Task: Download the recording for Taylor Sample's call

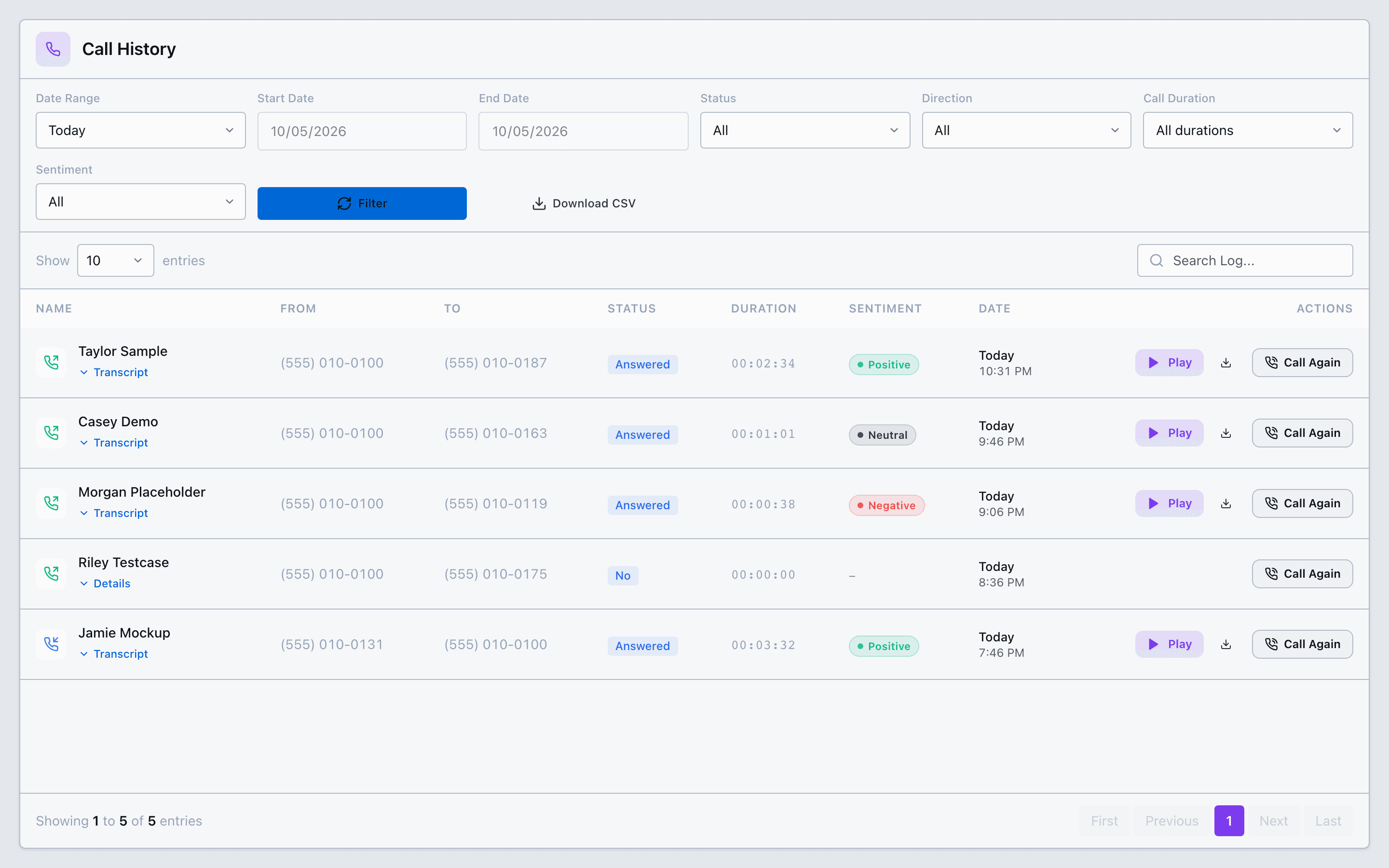Action: tap(1226, 363)
